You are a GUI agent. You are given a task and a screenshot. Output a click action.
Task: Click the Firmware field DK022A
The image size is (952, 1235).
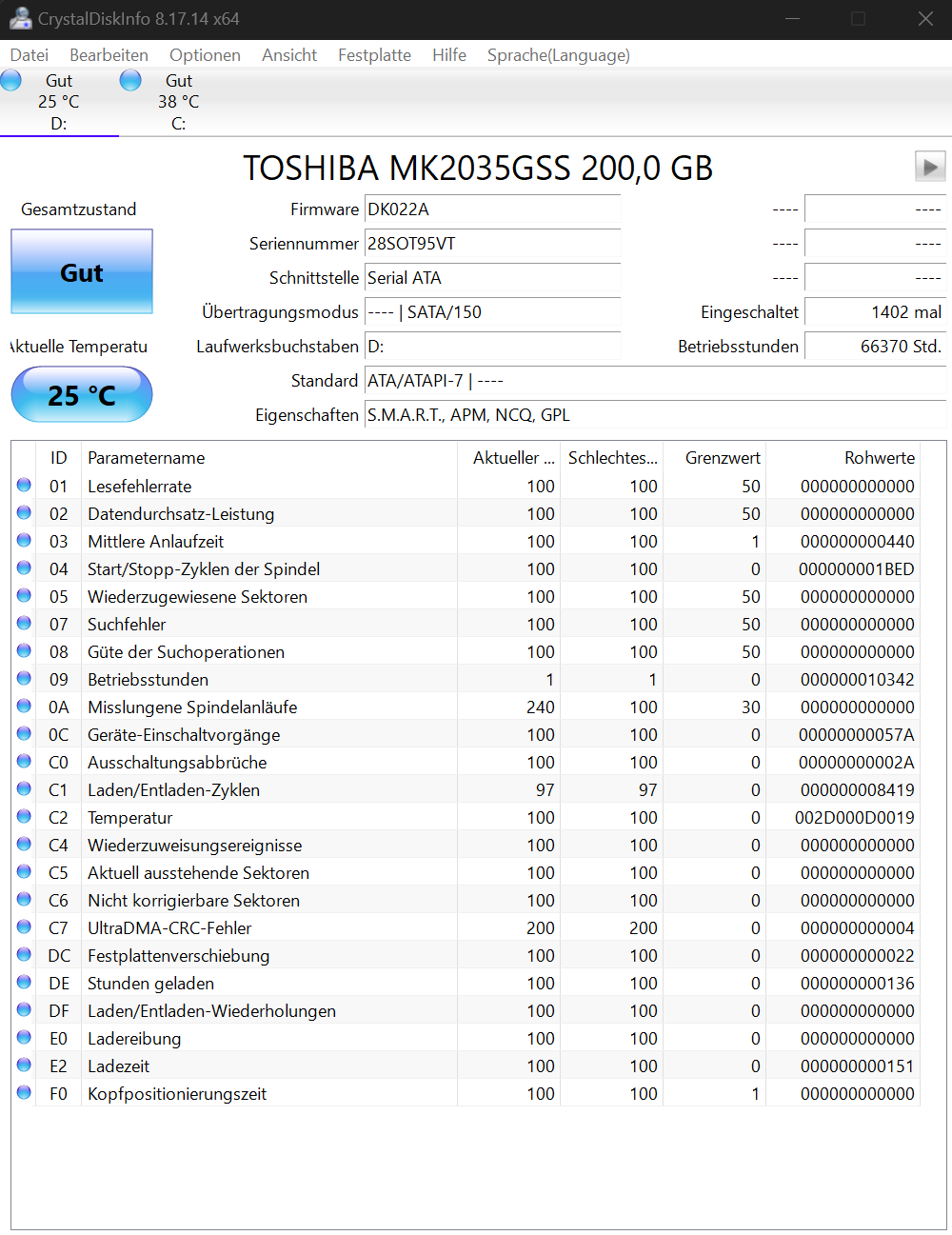click(493, 209)
